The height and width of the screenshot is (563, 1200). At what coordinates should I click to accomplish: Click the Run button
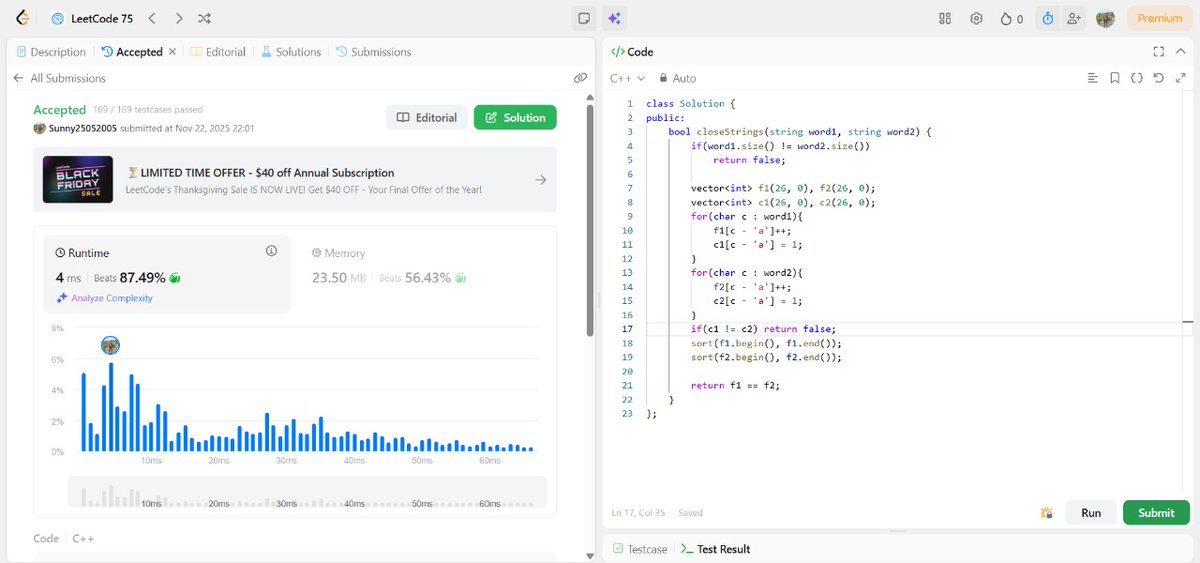tap(1091, 512)
